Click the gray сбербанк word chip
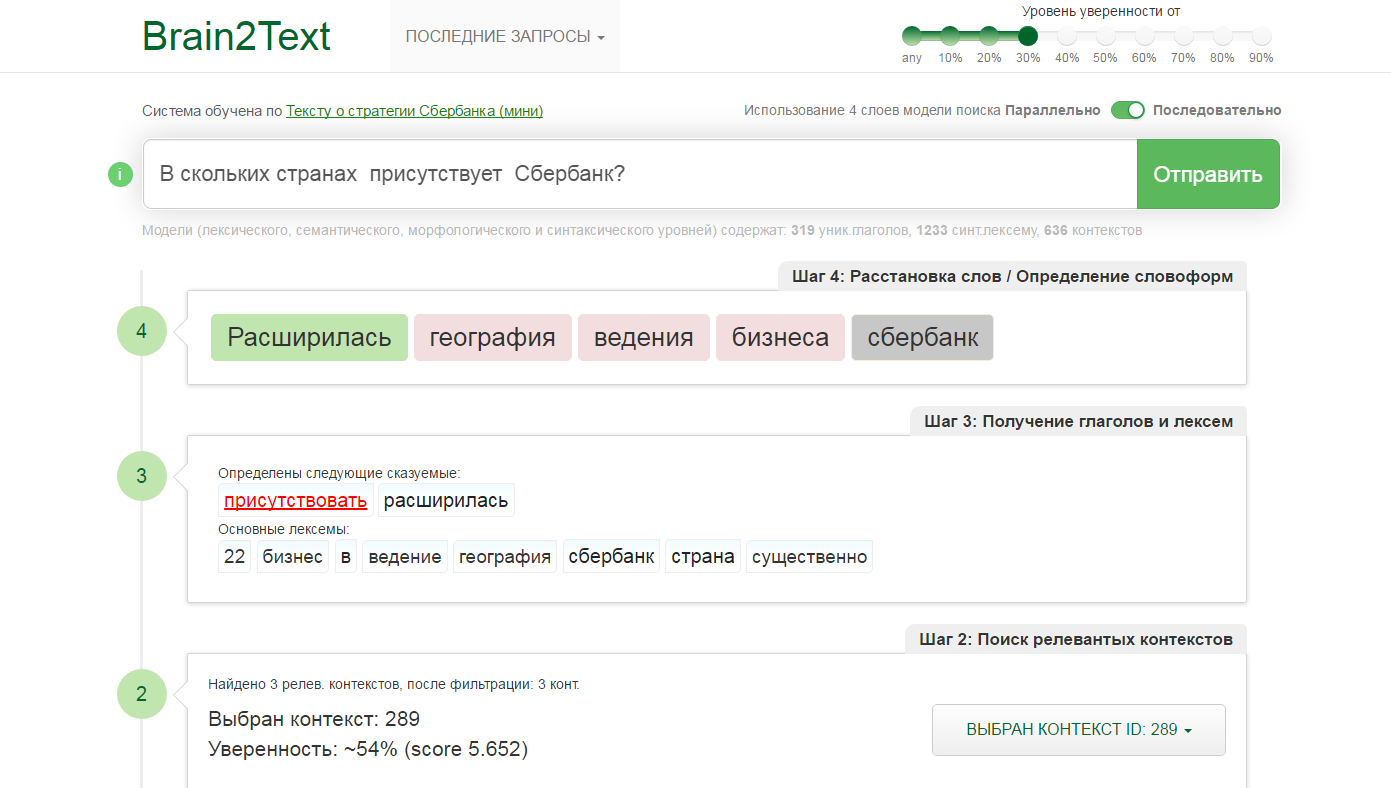This screenshot has height=788, width=1391. (923, 337)
